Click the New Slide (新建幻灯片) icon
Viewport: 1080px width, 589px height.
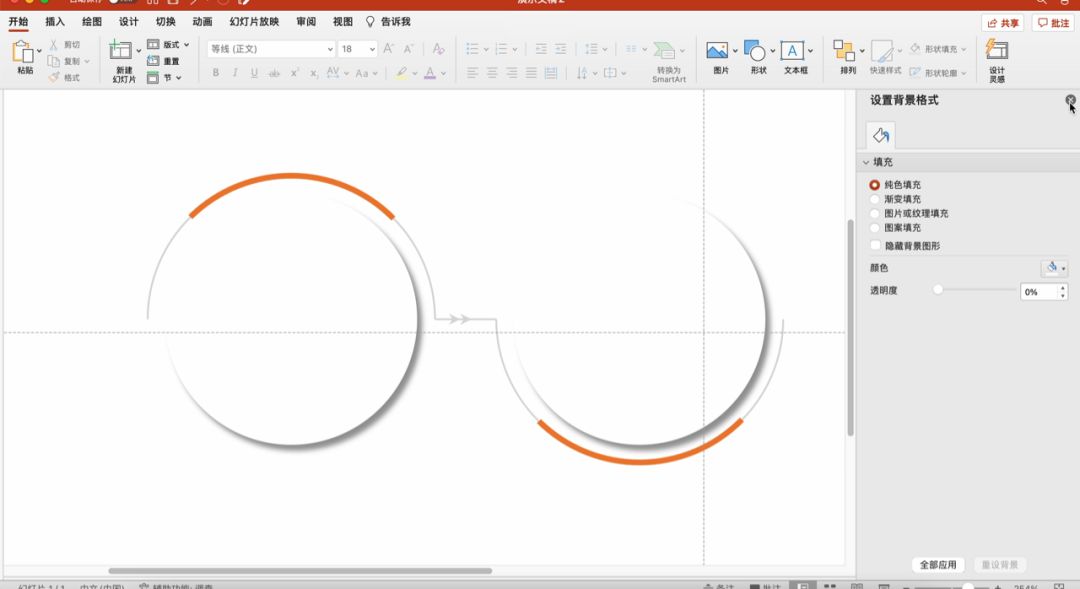[x=121, y=50]
